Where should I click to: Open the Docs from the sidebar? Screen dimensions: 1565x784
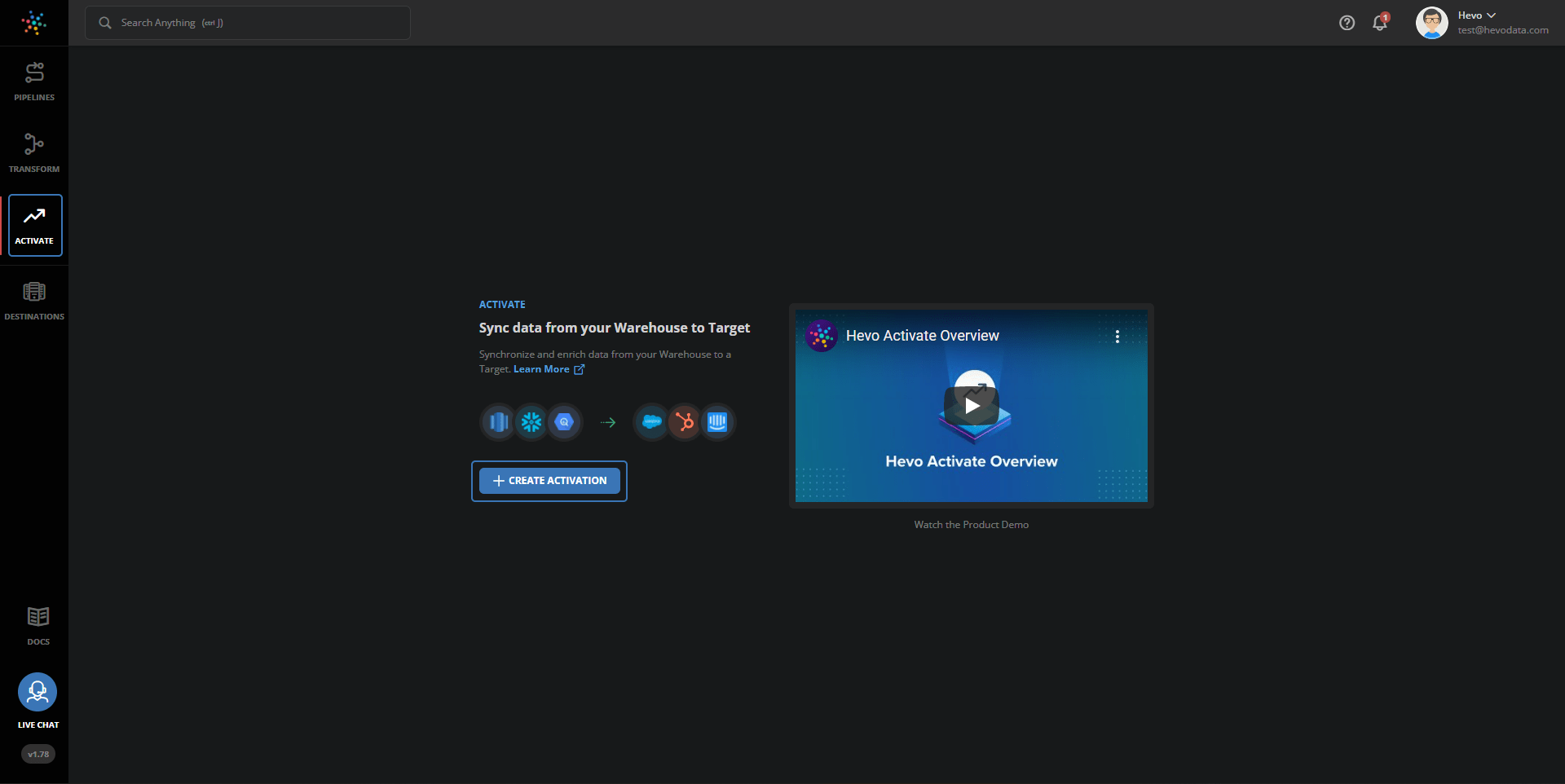pos(38,626)
